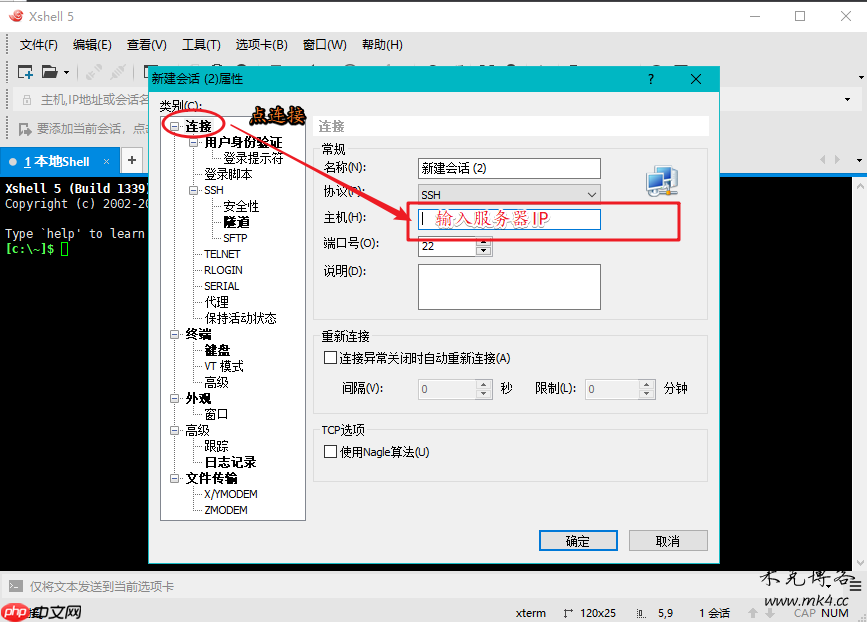Click the help question mark in the dialog titlebar

click(x=650, y=78)
